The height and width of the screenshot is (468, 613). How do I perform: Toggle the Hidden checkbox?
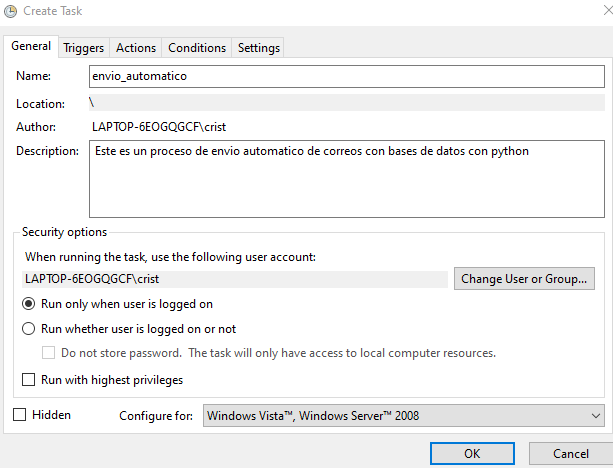point(20,414)
